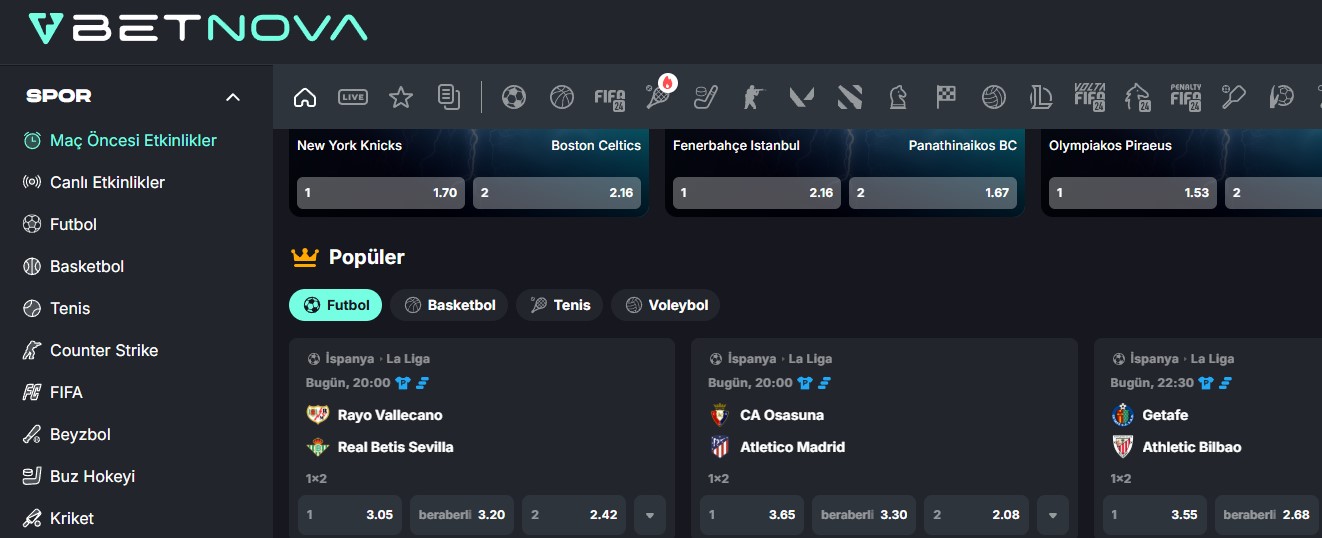
Task: Expand more markets for CA Osasuna match
Action: [x=1052, y=515]
